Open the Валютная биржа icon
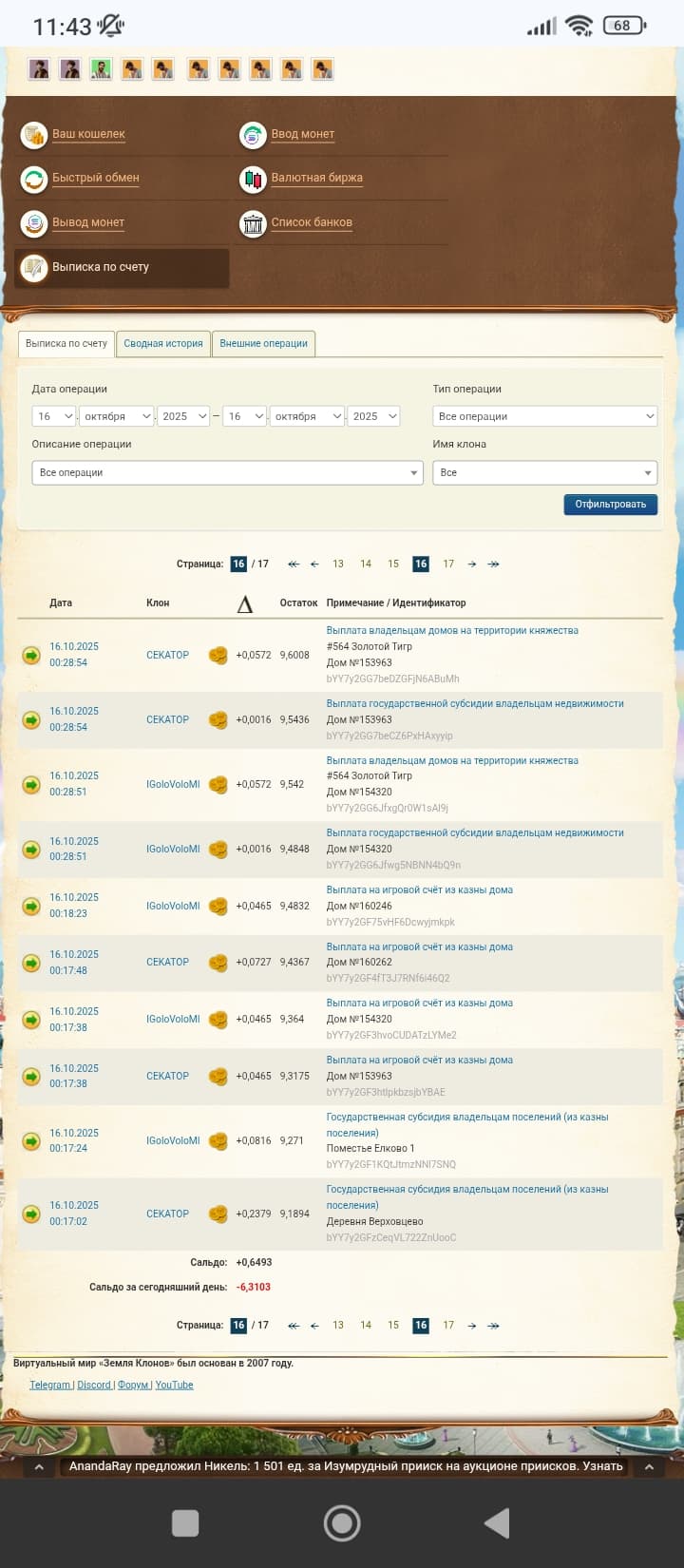The image size is (684, 1568). pyautogui.click(x=253, y=179)
